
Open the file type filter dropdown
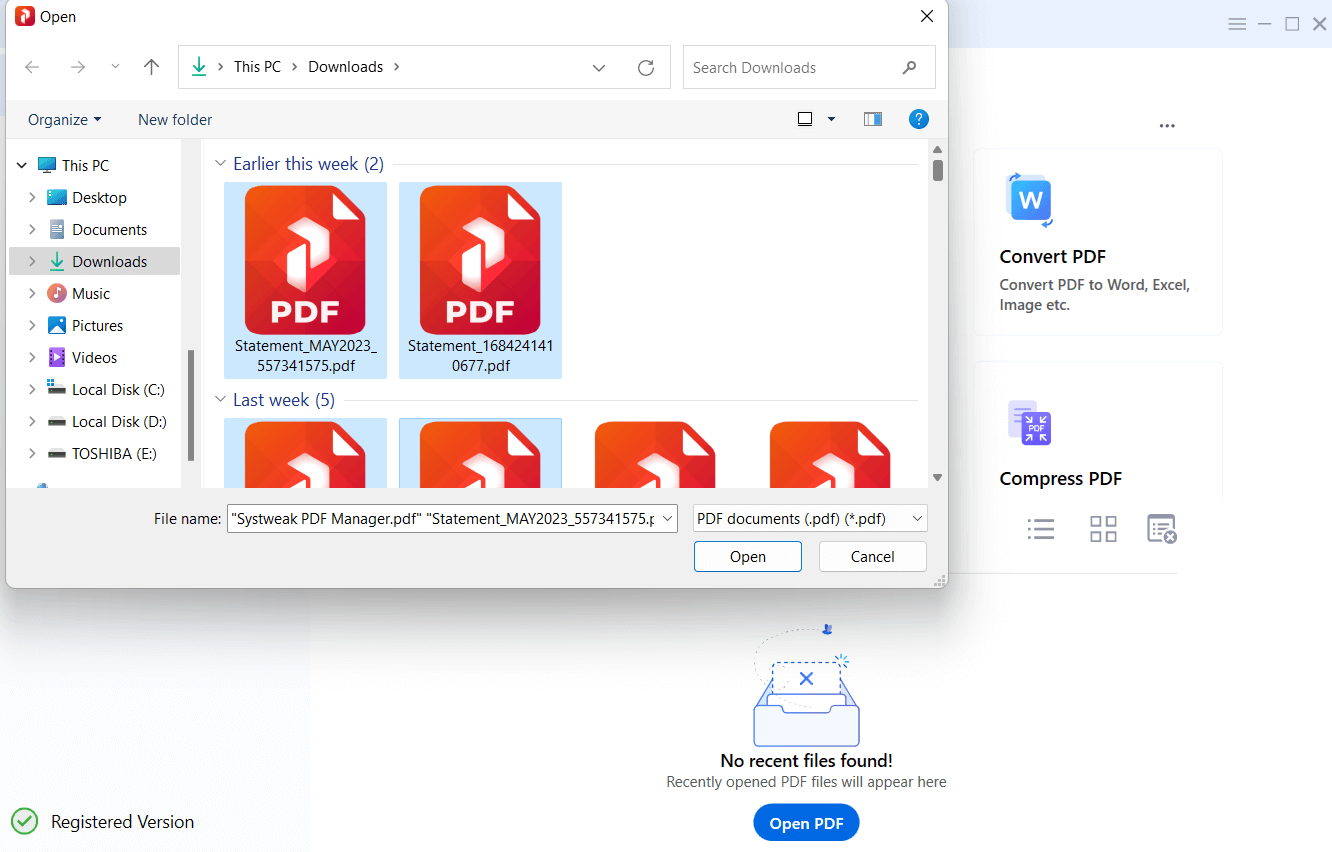[x=810, y=518]
